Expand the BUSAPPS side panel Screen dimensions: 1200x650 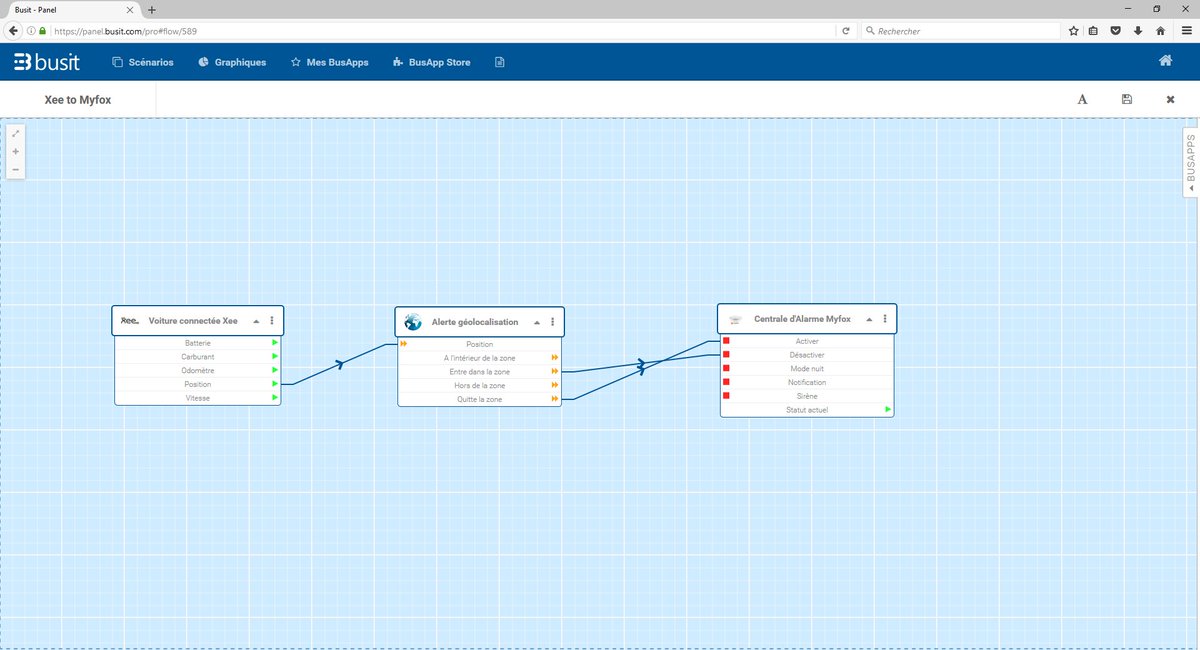1190,162
